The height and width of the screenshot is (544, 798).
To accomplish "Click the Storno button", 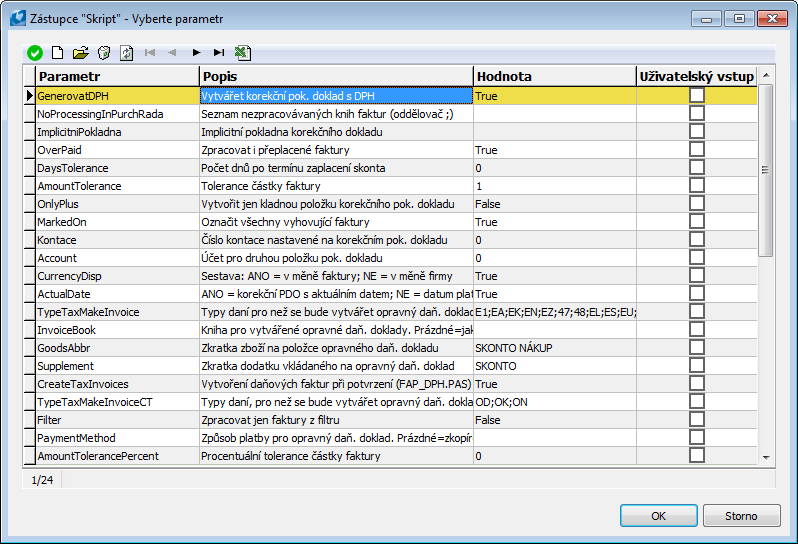I will pyautogui.click(x=742, y=516).
